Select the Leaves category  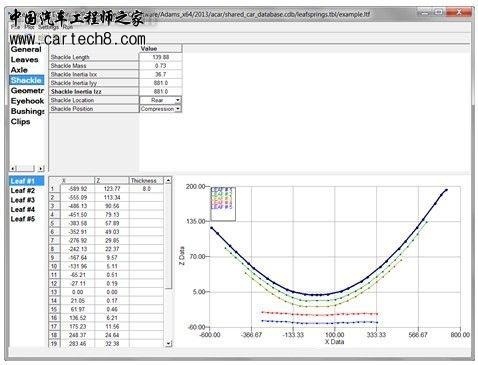coord(24,60)
